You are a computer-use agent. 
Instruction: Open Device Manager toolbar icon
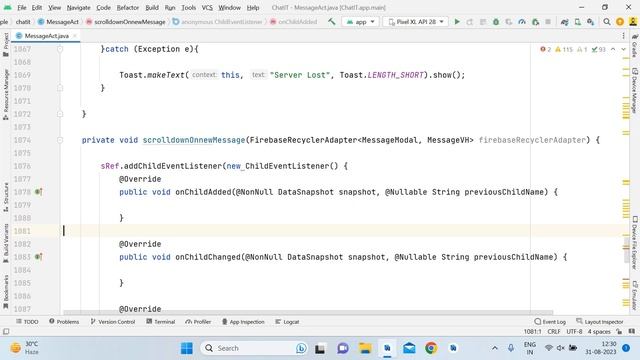tap(578, 22)
